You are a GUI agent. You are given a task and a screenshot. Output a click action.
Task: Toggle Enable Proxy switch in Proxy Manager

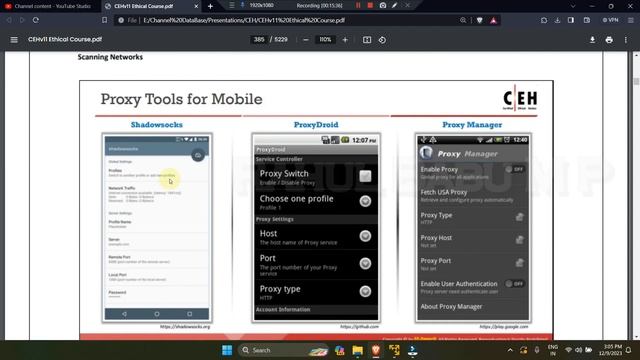click(x=515, y=169)
